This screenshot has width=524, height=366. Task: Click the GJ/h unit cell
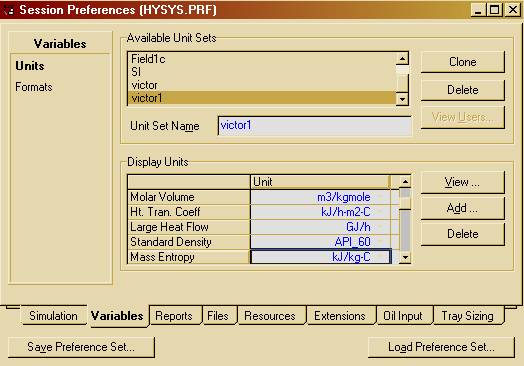pyautogui.click(x=320, y=227)
